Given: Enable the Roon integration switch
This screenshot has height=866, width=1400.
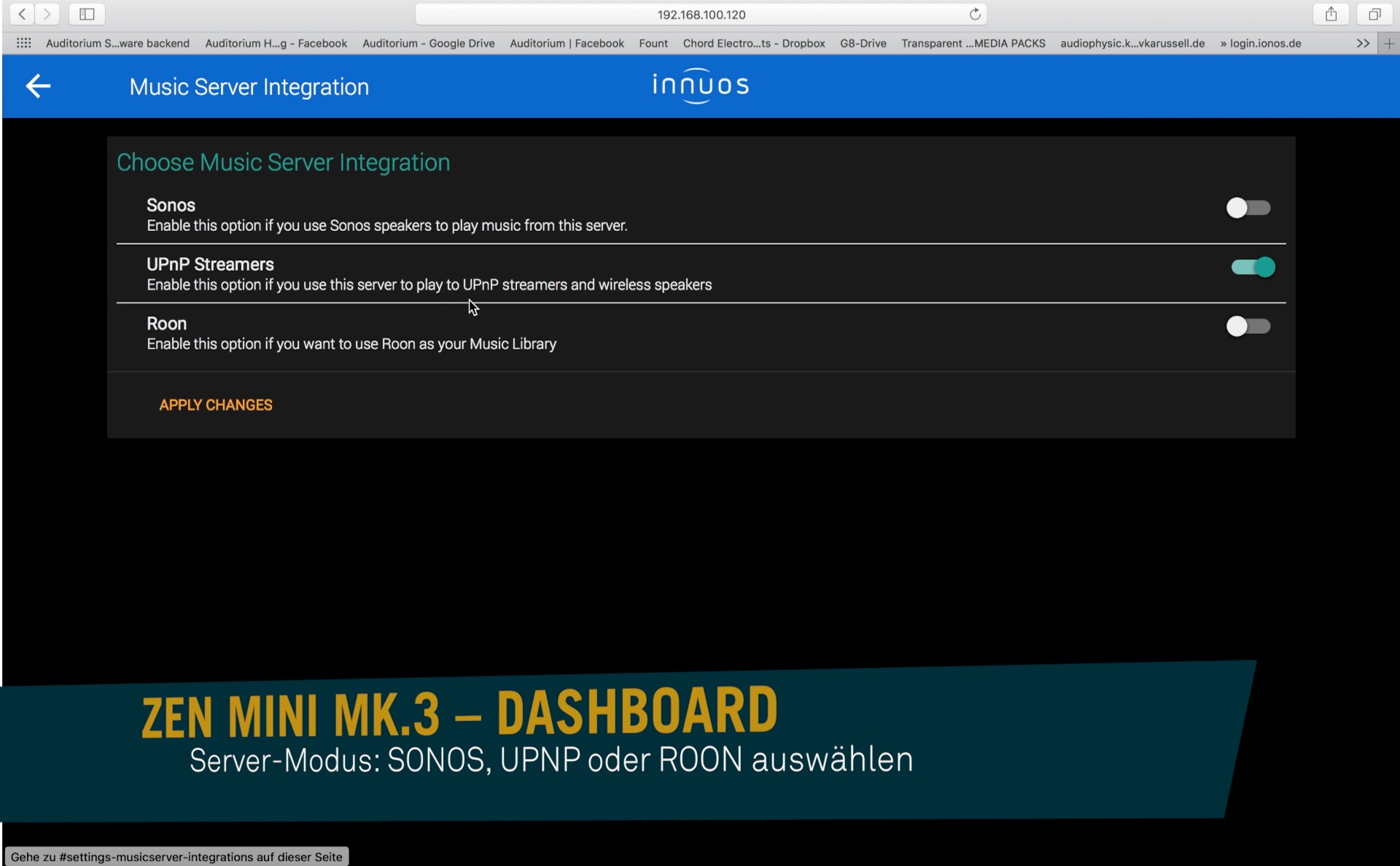Looking at the screenshot, I should [1248, 326].
